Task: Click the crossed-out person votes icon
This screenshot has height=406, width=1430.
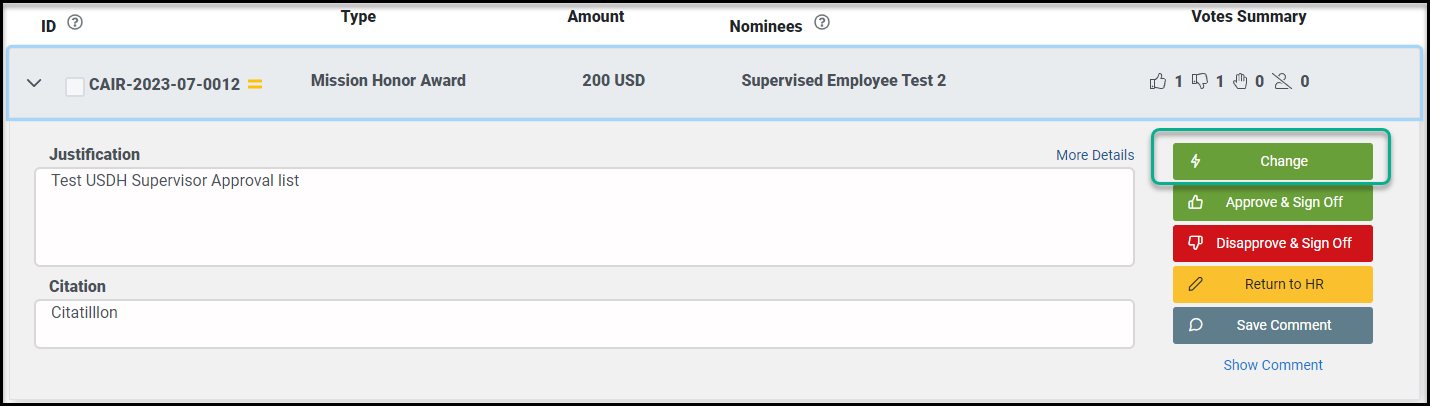Action: click(1283, 81)
